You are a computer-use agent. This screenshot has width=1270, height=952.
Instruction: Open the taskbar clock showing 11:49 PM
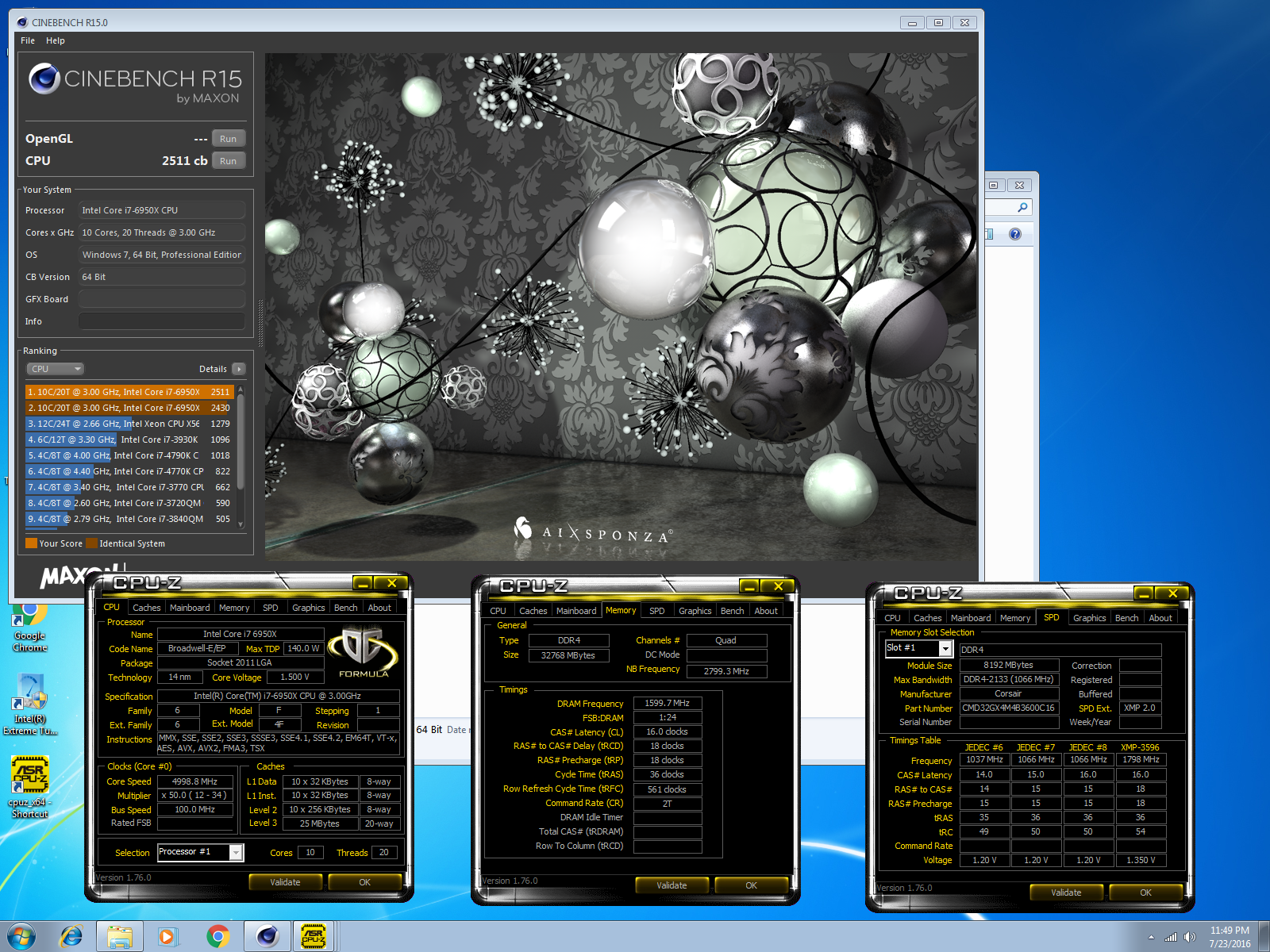click(x=1230, y=937)
